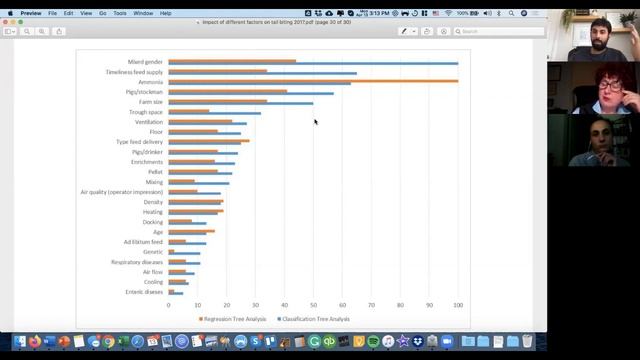Screen dimensions: 640x360
Task: Open Spotify from the Dock
Action: tap(373, 341)
